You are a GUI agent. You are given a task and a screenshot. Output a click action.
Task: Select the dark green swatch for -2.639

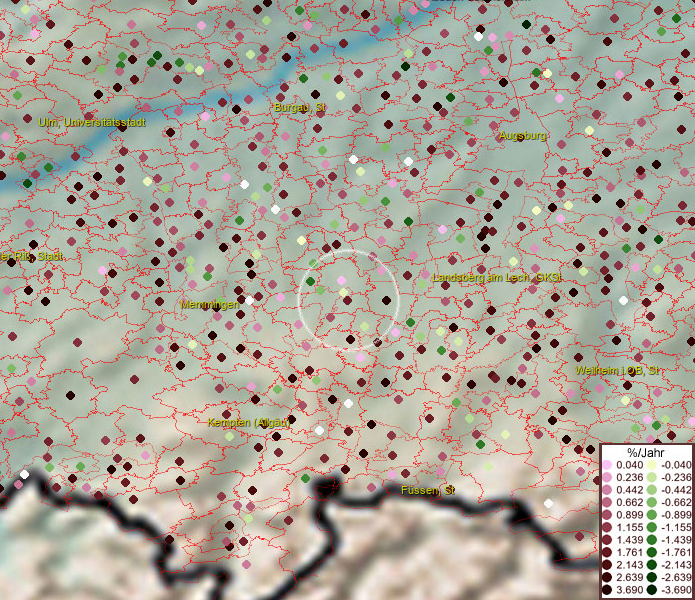652,577
